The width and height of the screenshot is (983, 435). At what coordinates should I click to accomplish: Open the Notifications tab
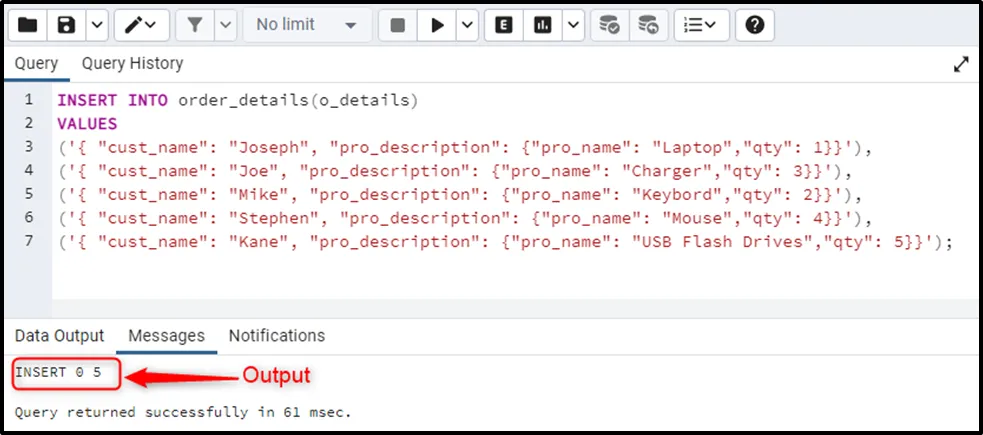point(277,336)
